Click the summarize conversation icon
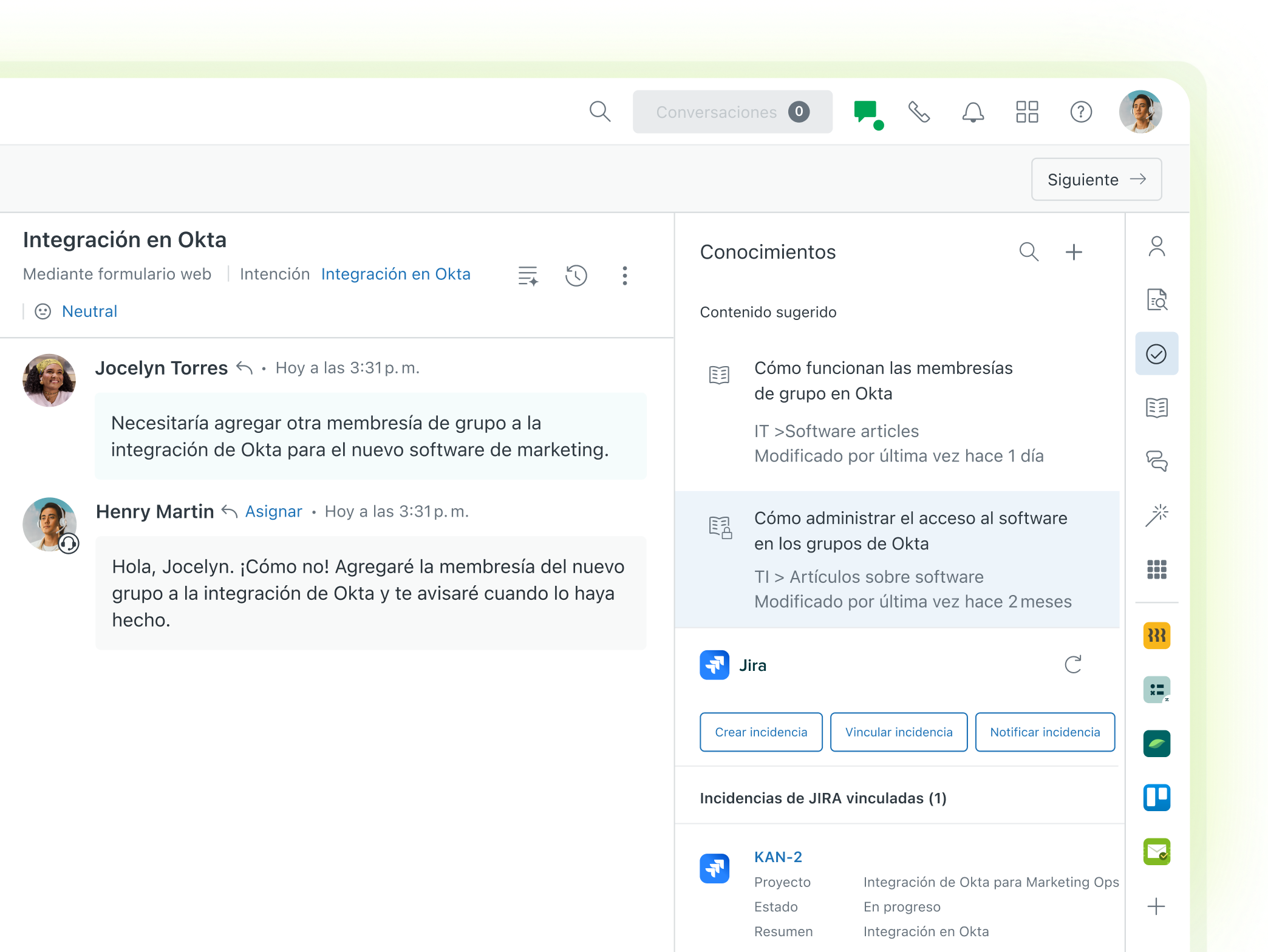The image size is (1268, 952). 528,276
